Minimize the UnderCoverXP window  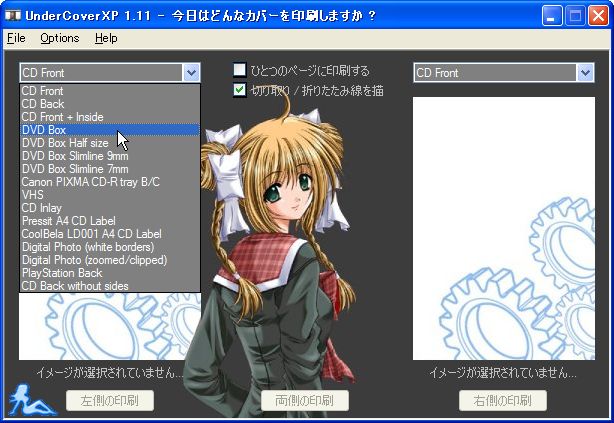pos(552,16)
